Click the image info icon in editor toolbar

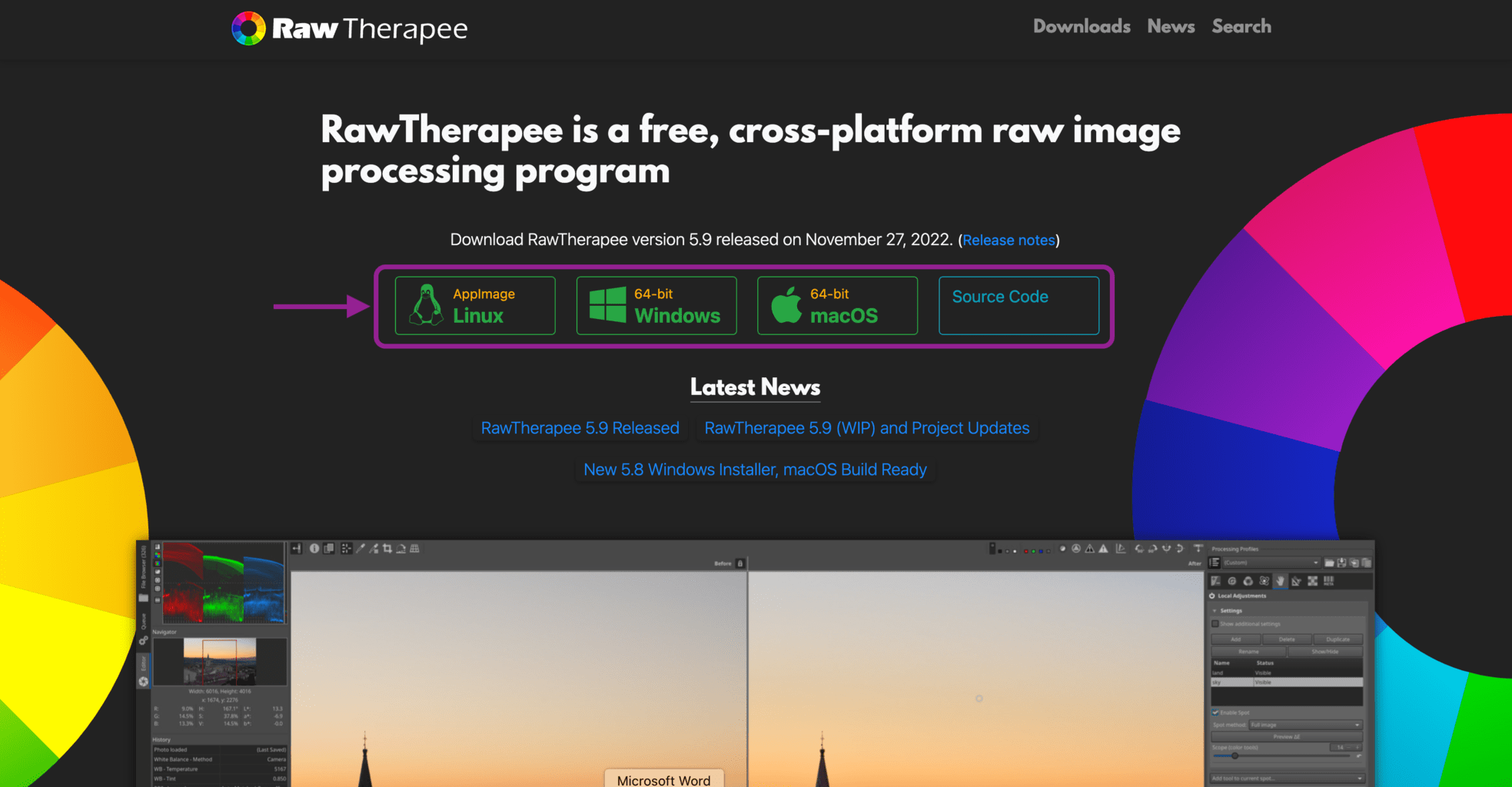[314, 549]
